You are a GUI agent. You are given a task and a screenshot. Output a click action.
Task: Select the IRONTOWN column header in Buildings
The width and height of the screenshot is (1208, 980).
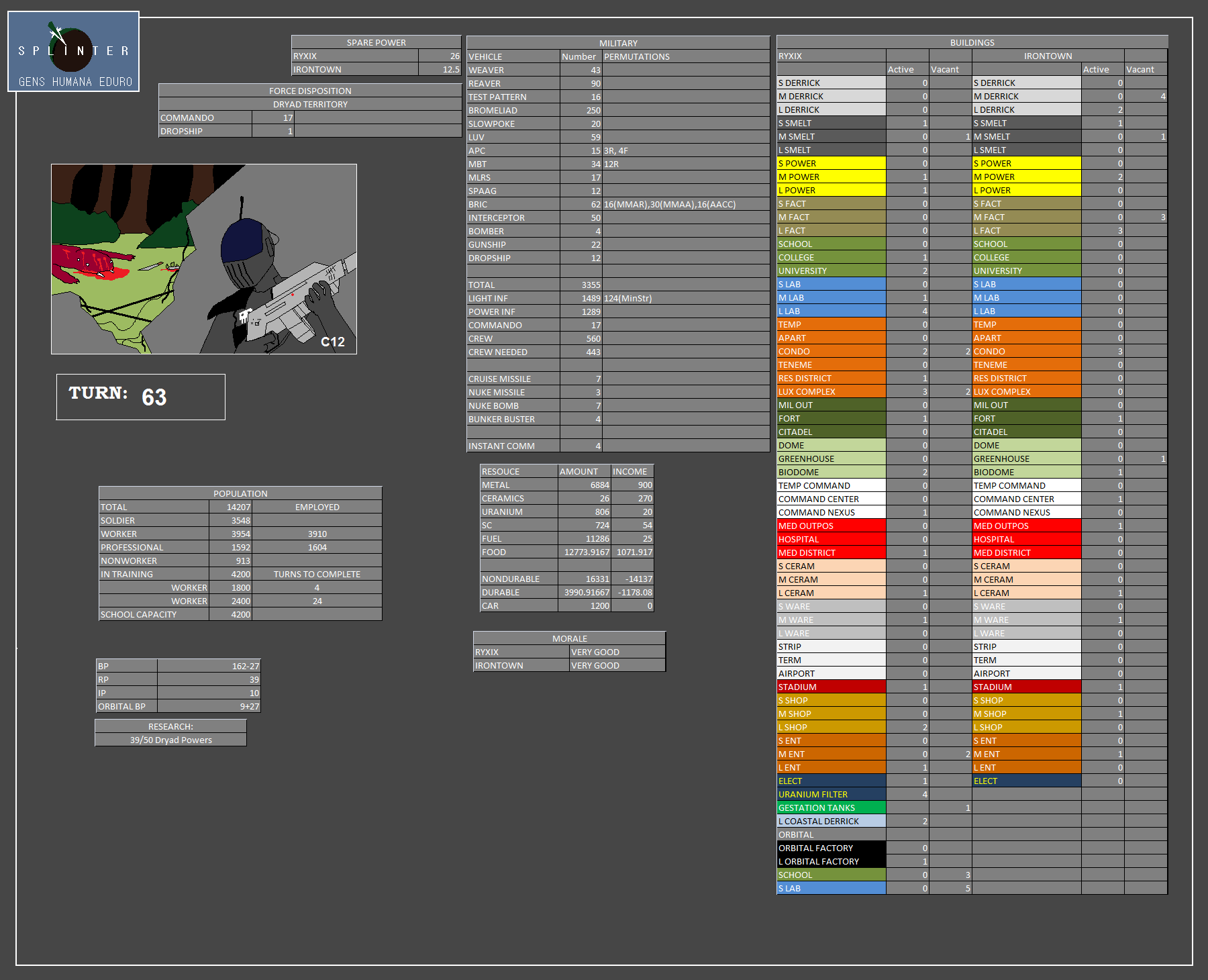click(1048, 56)
